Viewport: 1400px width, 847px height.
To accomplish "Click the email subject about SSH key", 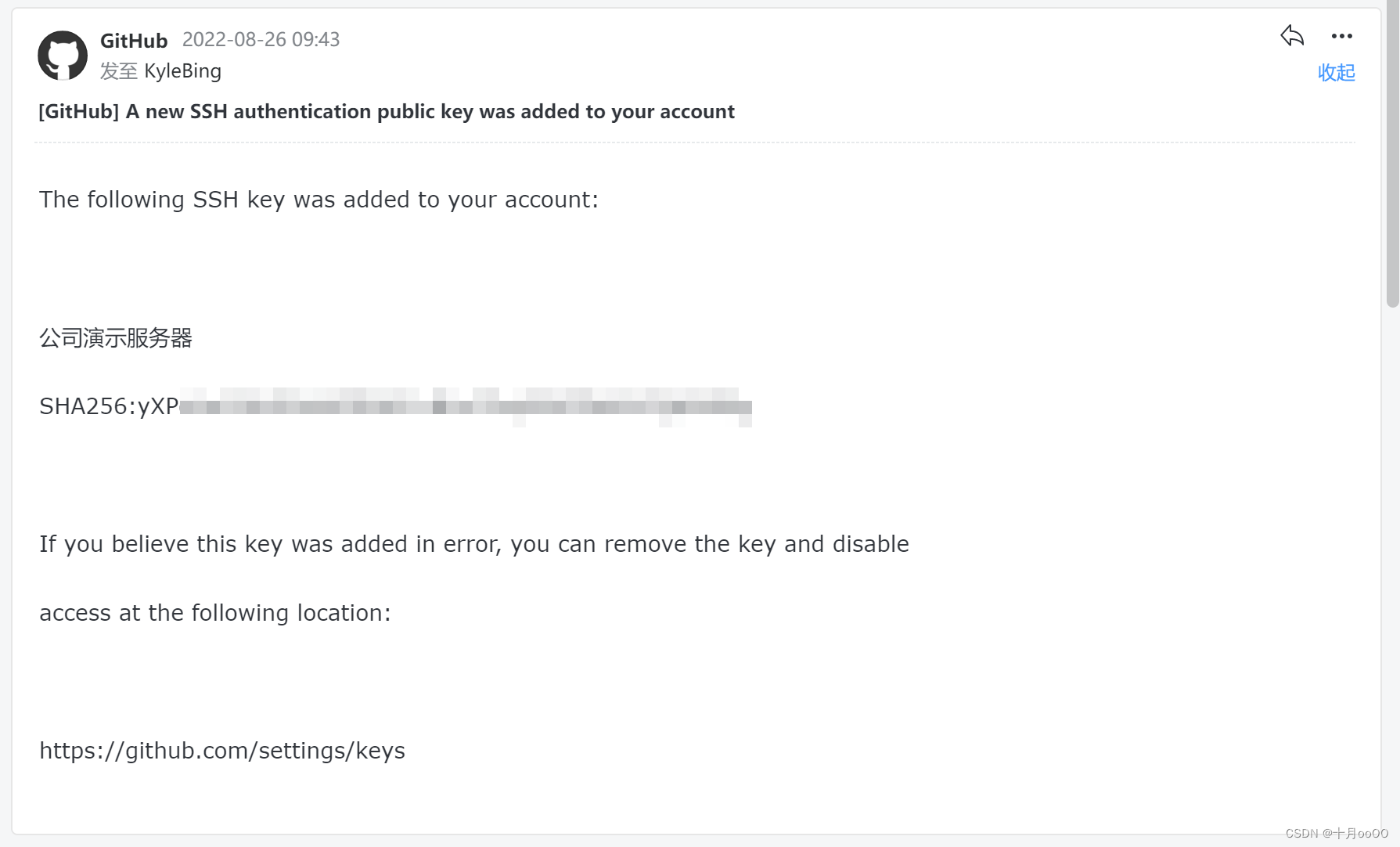I will (x=387, y=112).
